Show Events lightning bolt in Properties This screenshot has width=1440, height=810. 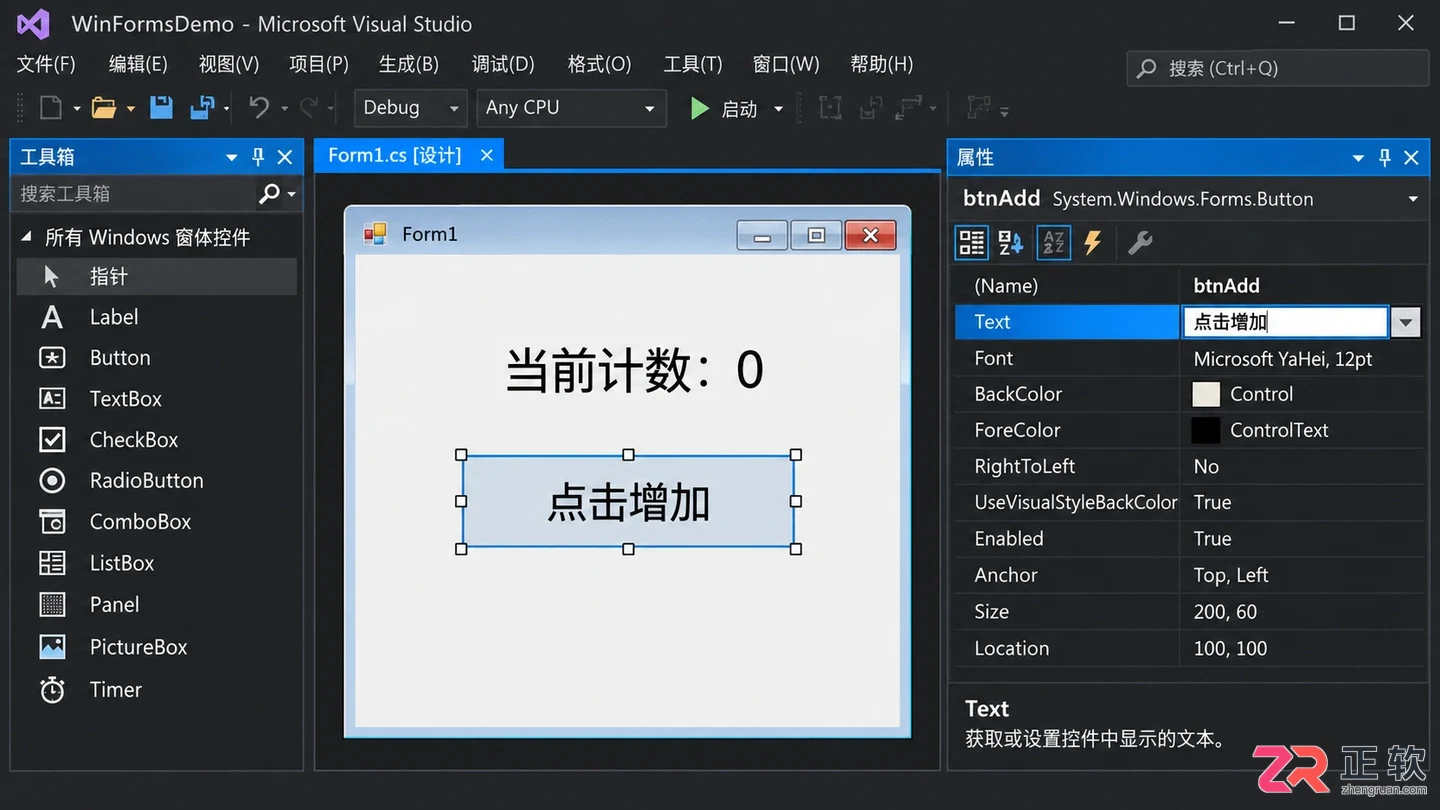[x=1093, y=242]
